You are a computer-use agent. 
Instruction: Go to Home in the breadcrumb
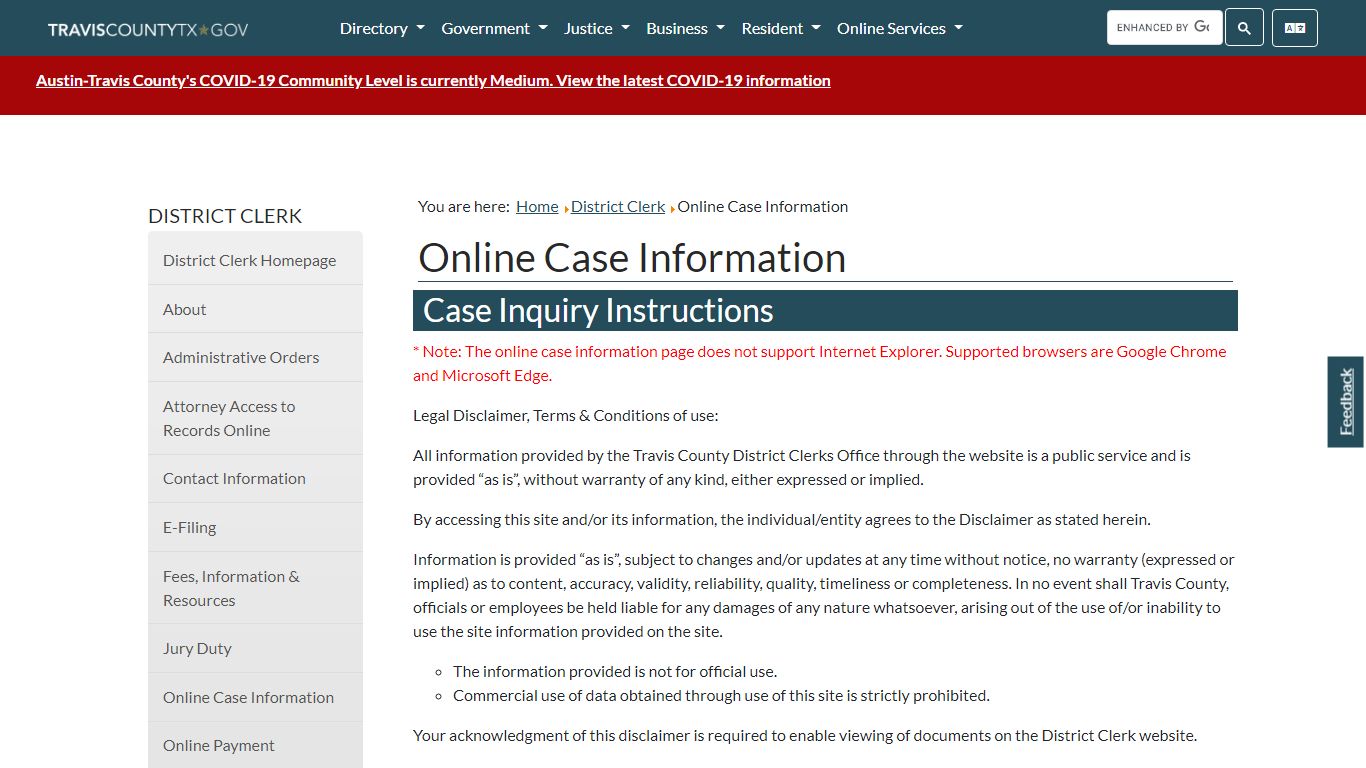537,207
